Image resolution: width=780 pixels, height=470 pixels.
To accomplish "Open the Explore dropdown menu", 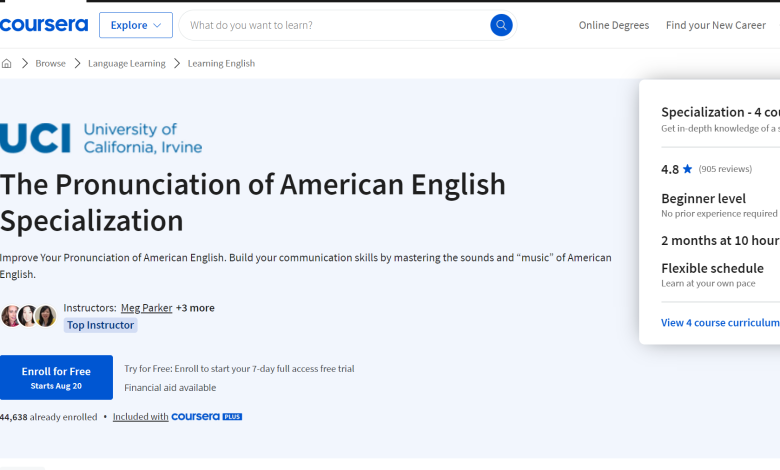I will click(136, 25).
